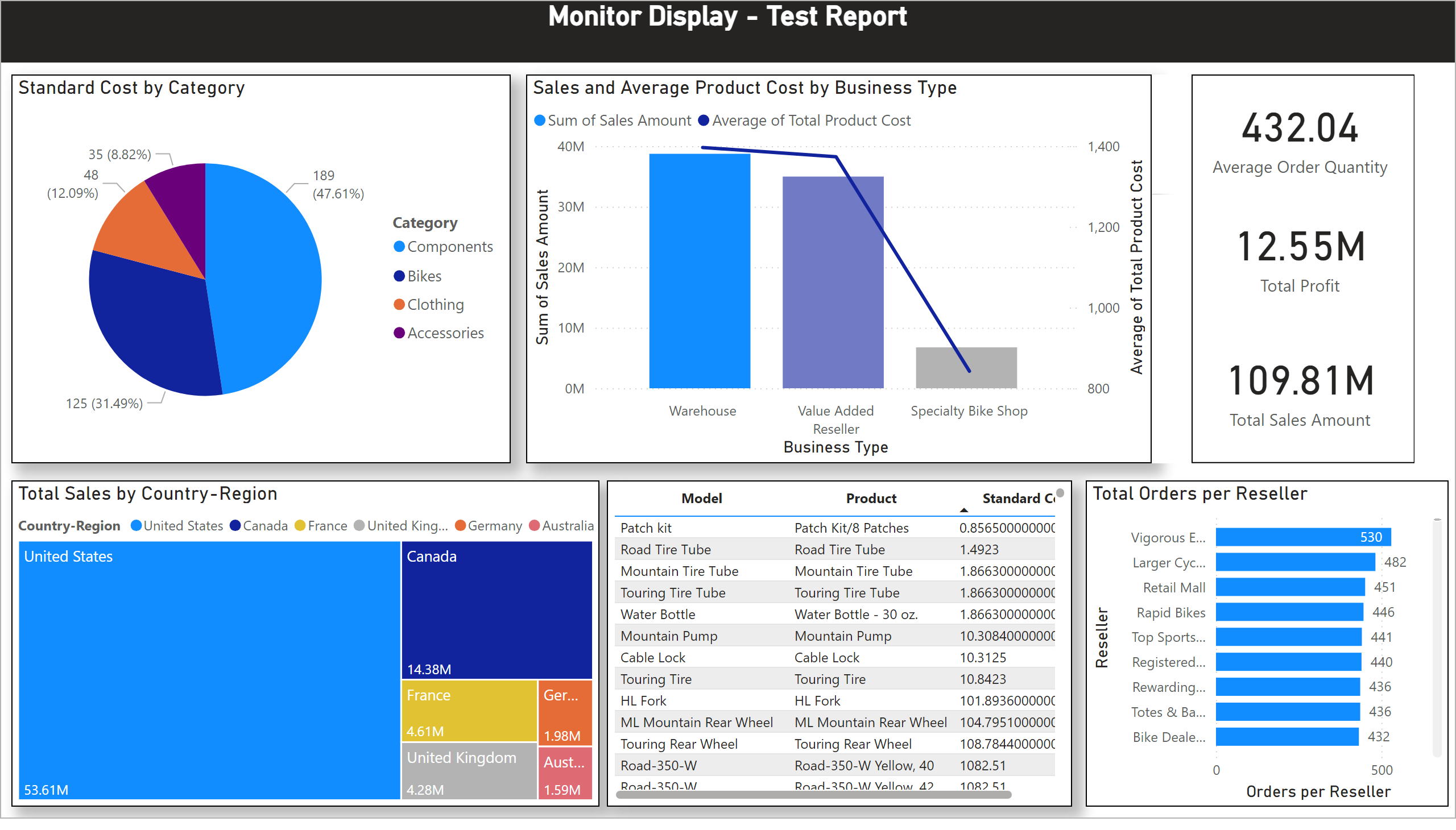Click the Components legend color dot

[399, 246]
